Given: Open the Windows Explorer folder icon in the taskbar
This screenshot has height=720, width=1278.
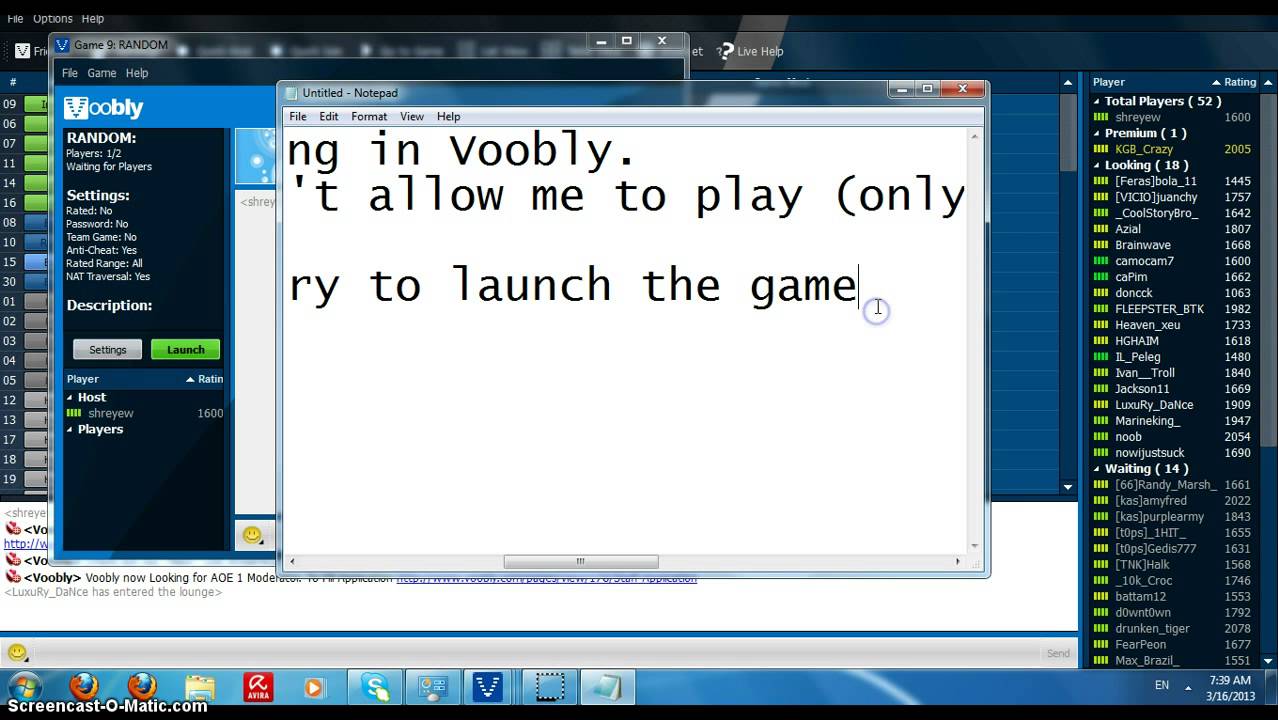Looking at the screenshot, I should tap(200, 687).
